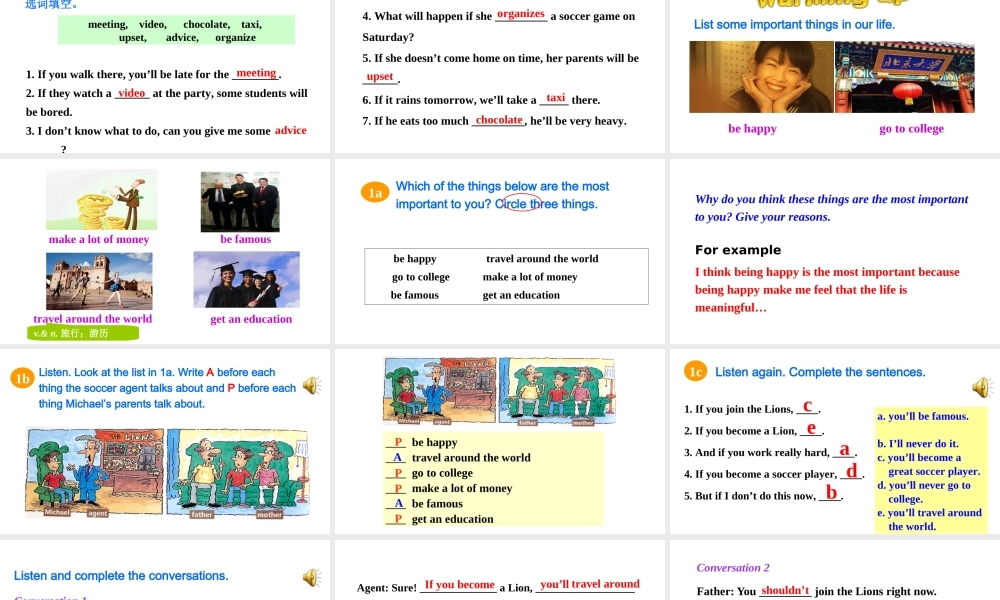Click the Michael and agent cartoon in slide 1b
1000x600 pixels.
point(93,473)
